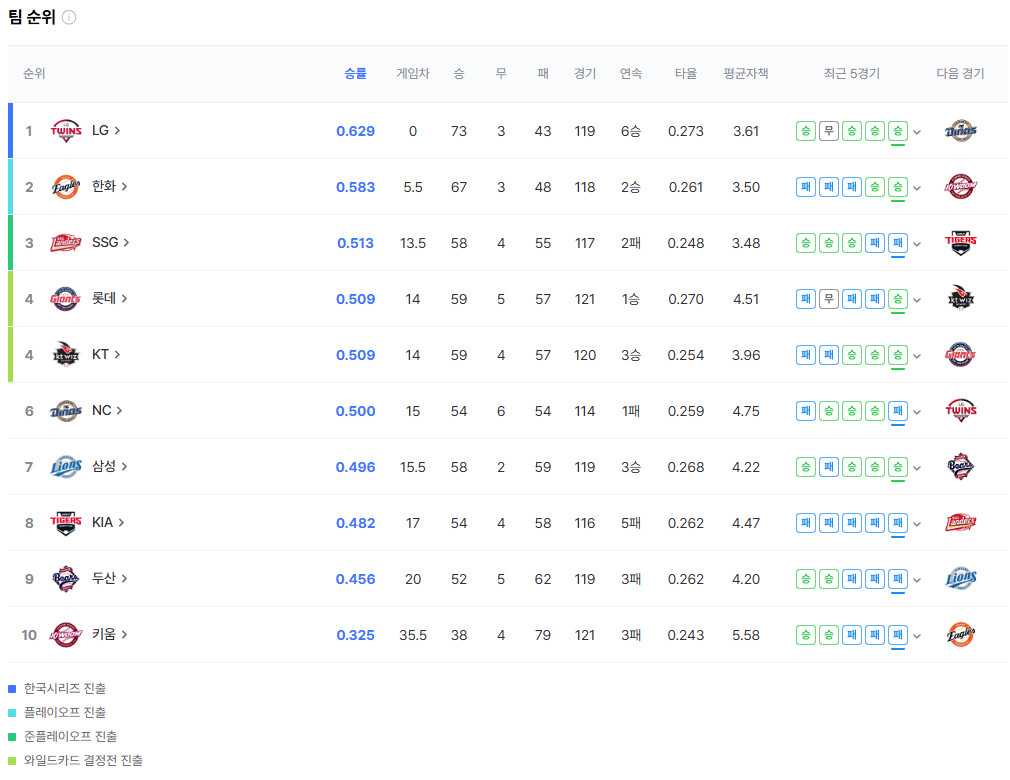1010x780 pixels.
Task: Sort table by 승률 column header
Action: click(x=355, y=74)
